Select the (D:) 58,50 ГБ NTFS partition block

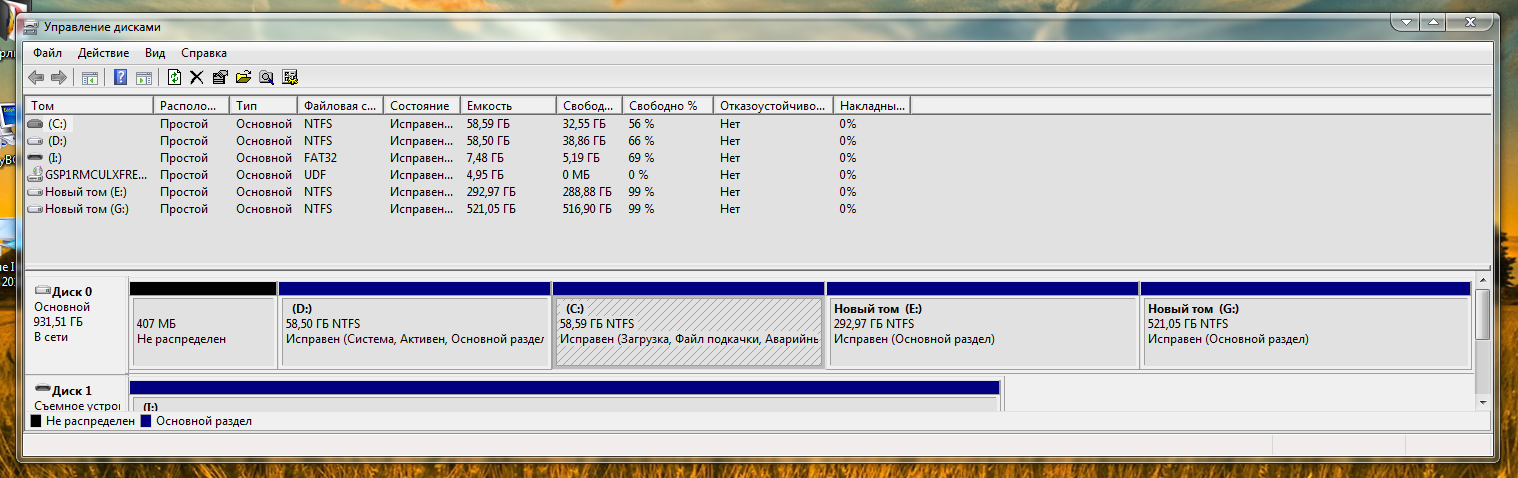(415, 325)
